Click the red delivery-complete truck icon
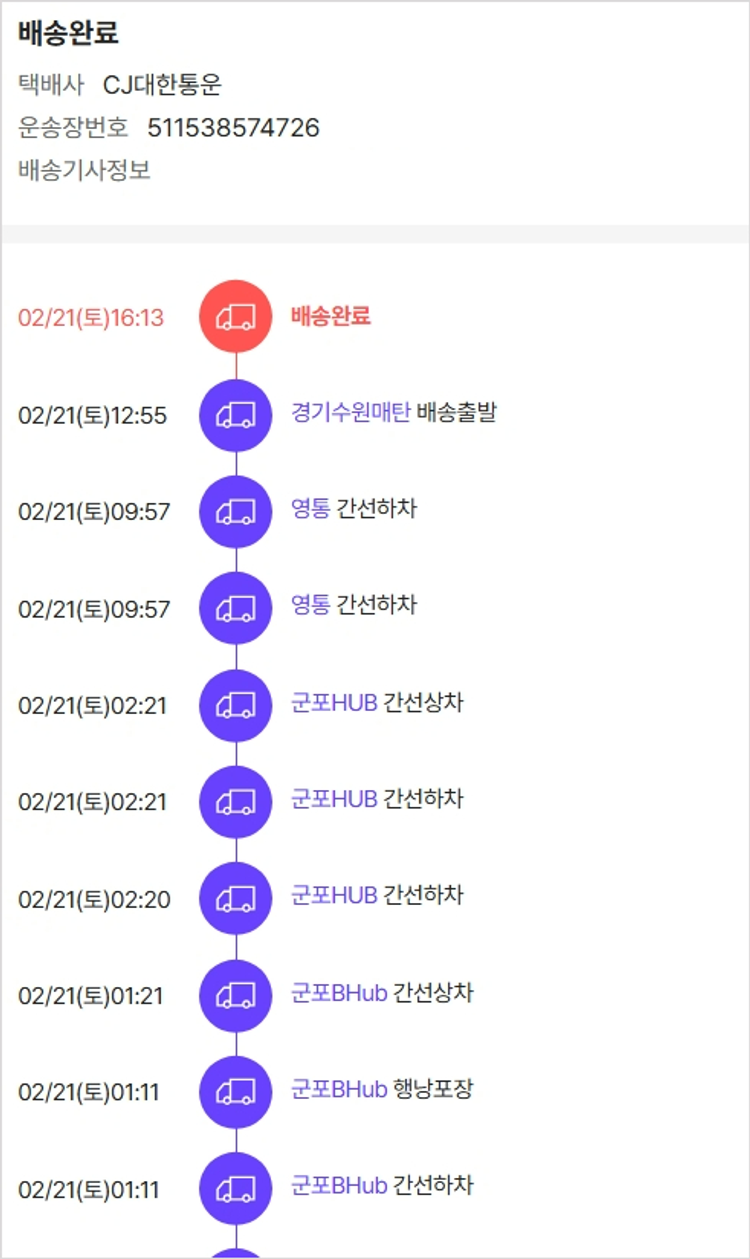The image size is (750, 1259). click(236, 317)
